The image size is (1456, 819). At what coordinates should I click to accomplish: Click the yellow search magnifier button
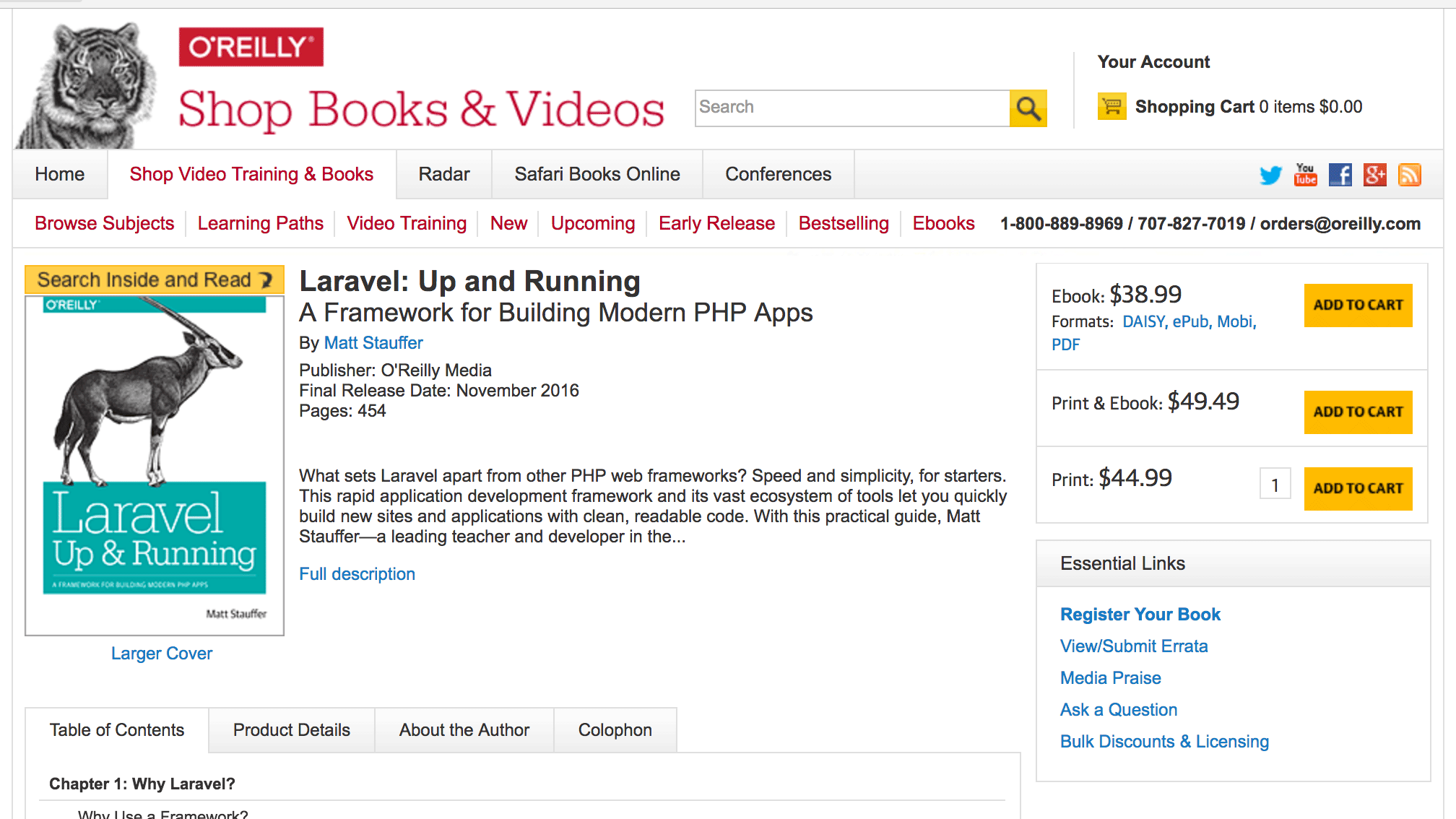[1028, 108]
